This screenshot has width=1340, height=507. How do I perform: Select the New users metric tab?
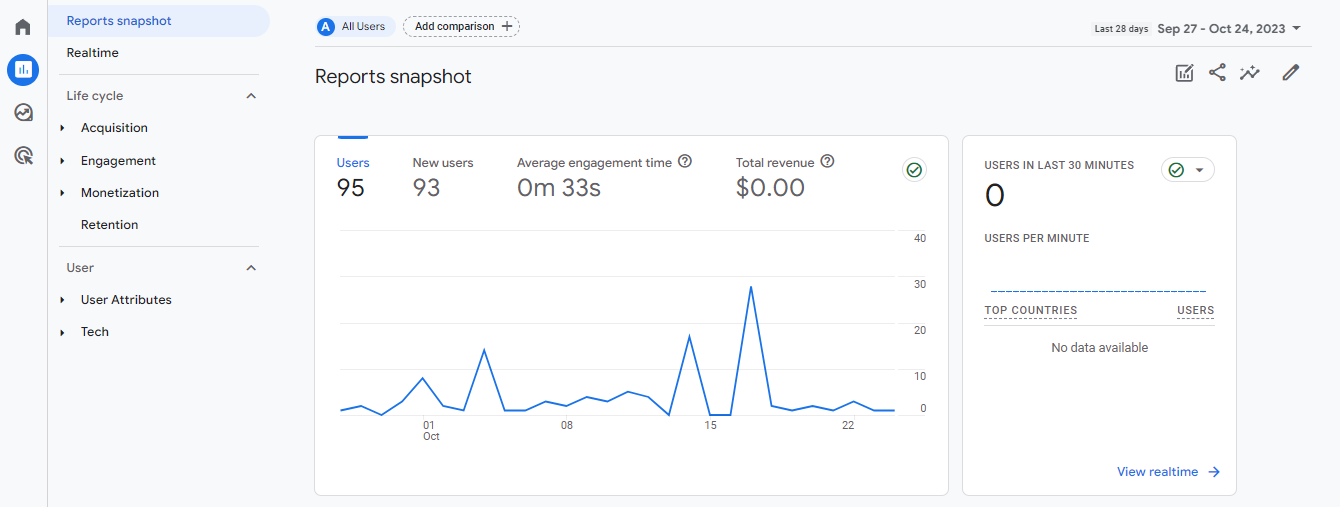(443, 176)
